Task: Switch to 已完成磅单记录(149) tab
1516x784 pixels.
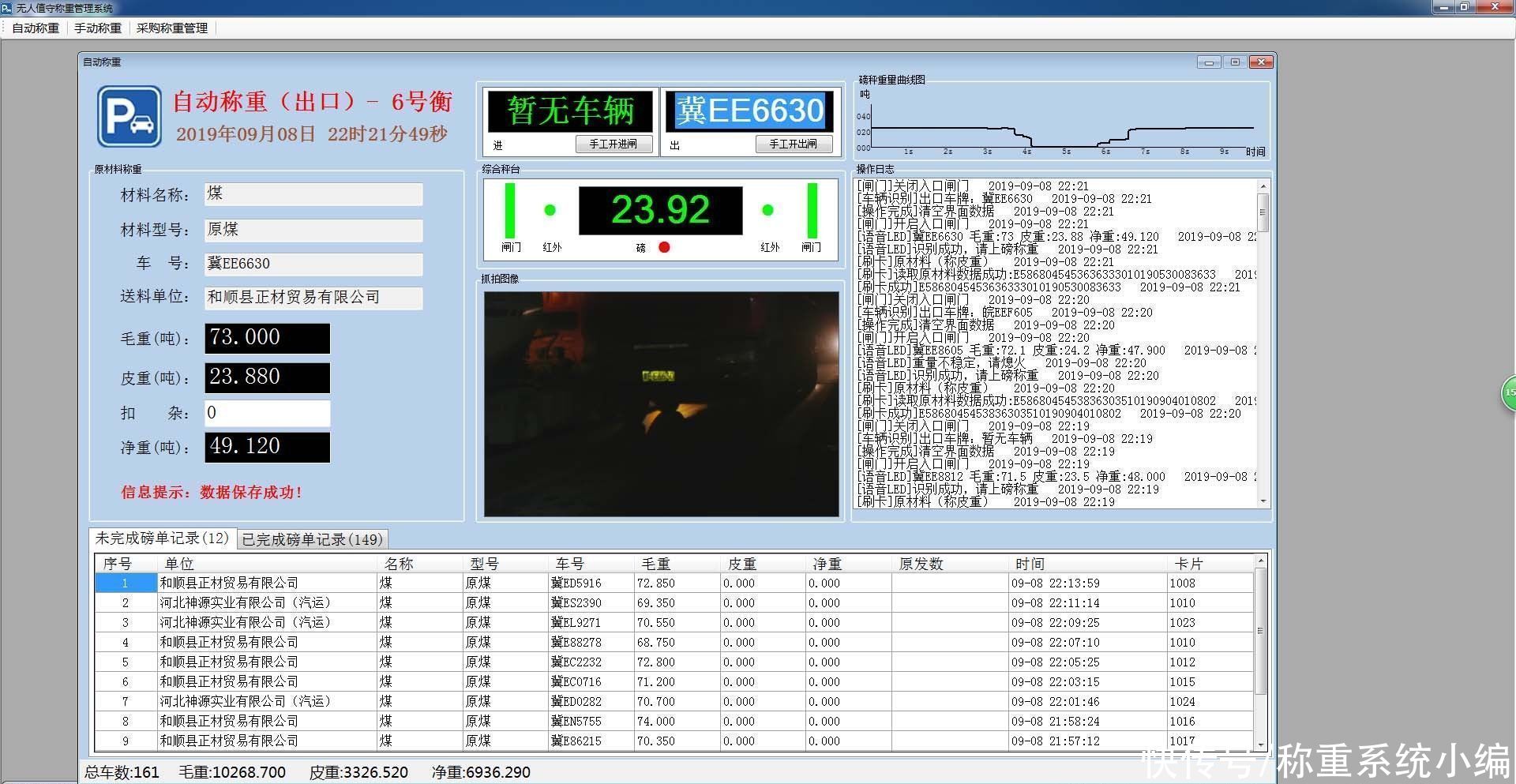Action: [x=313, y=540]
